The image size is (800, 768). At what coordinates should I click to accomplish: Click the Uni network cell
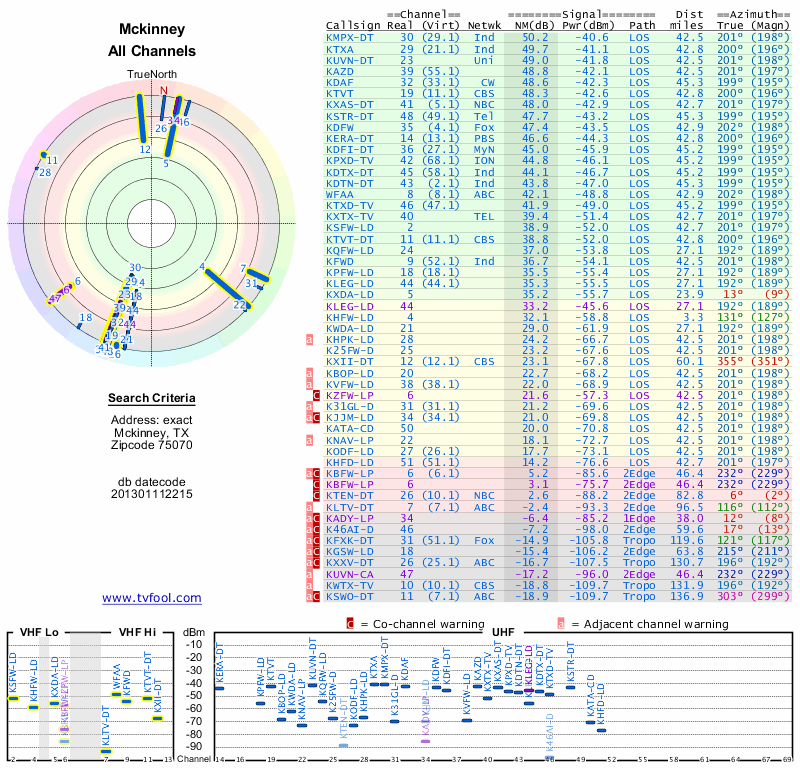pos(484,61)
